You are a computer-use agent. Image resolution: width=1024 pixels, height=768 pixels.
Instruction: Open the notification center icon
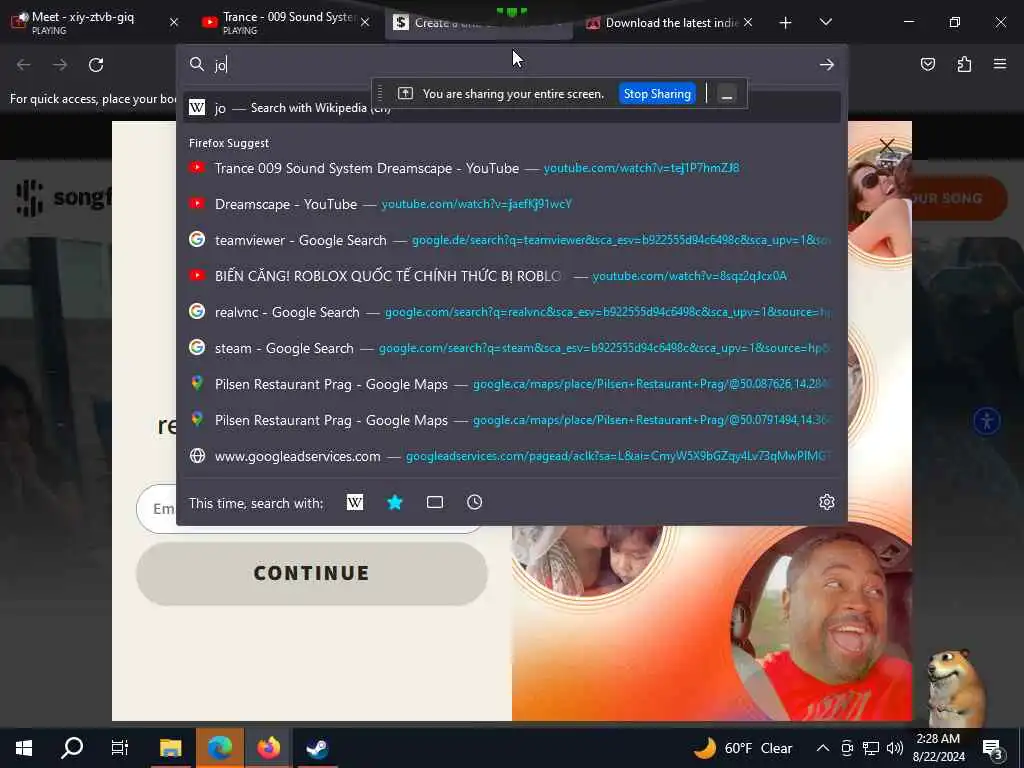(x=993, y=750)
